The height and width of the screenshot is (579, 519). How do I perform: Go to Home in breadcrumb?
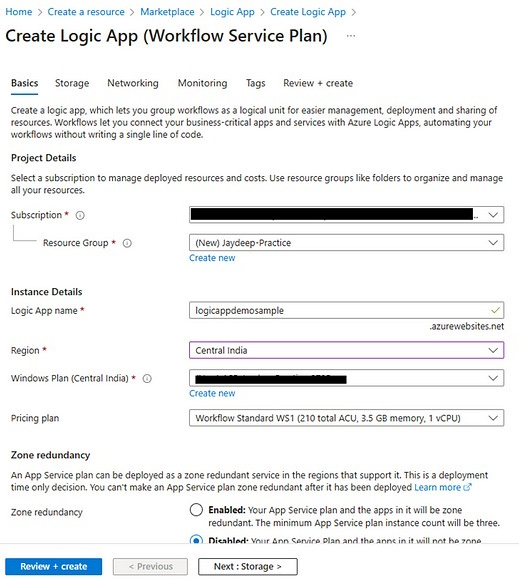click(18, 12)
